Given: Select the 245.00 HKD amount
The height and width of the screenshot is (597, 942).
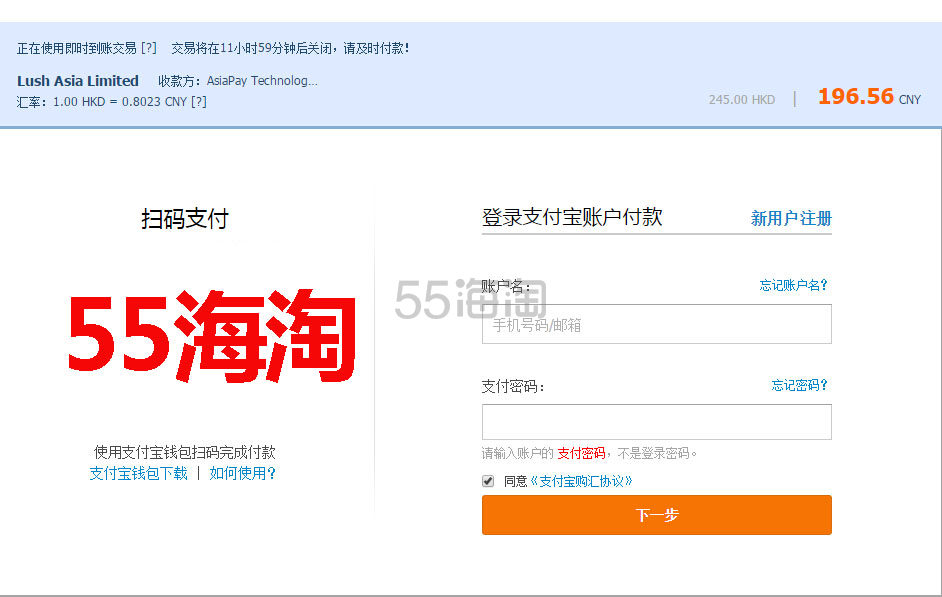Looking at the screenshot, I should 742,100.
